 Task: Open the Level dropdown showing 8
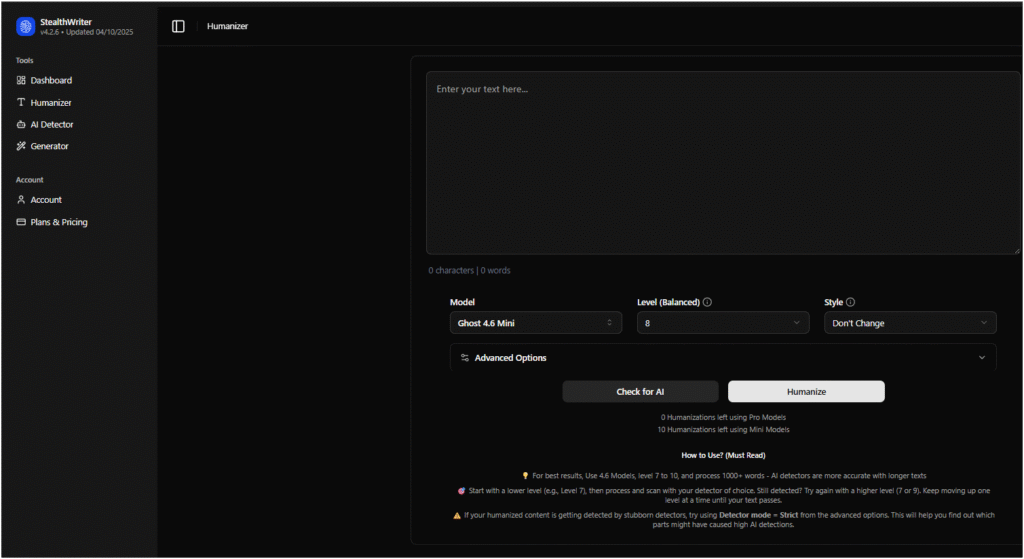tap(723, 323)
